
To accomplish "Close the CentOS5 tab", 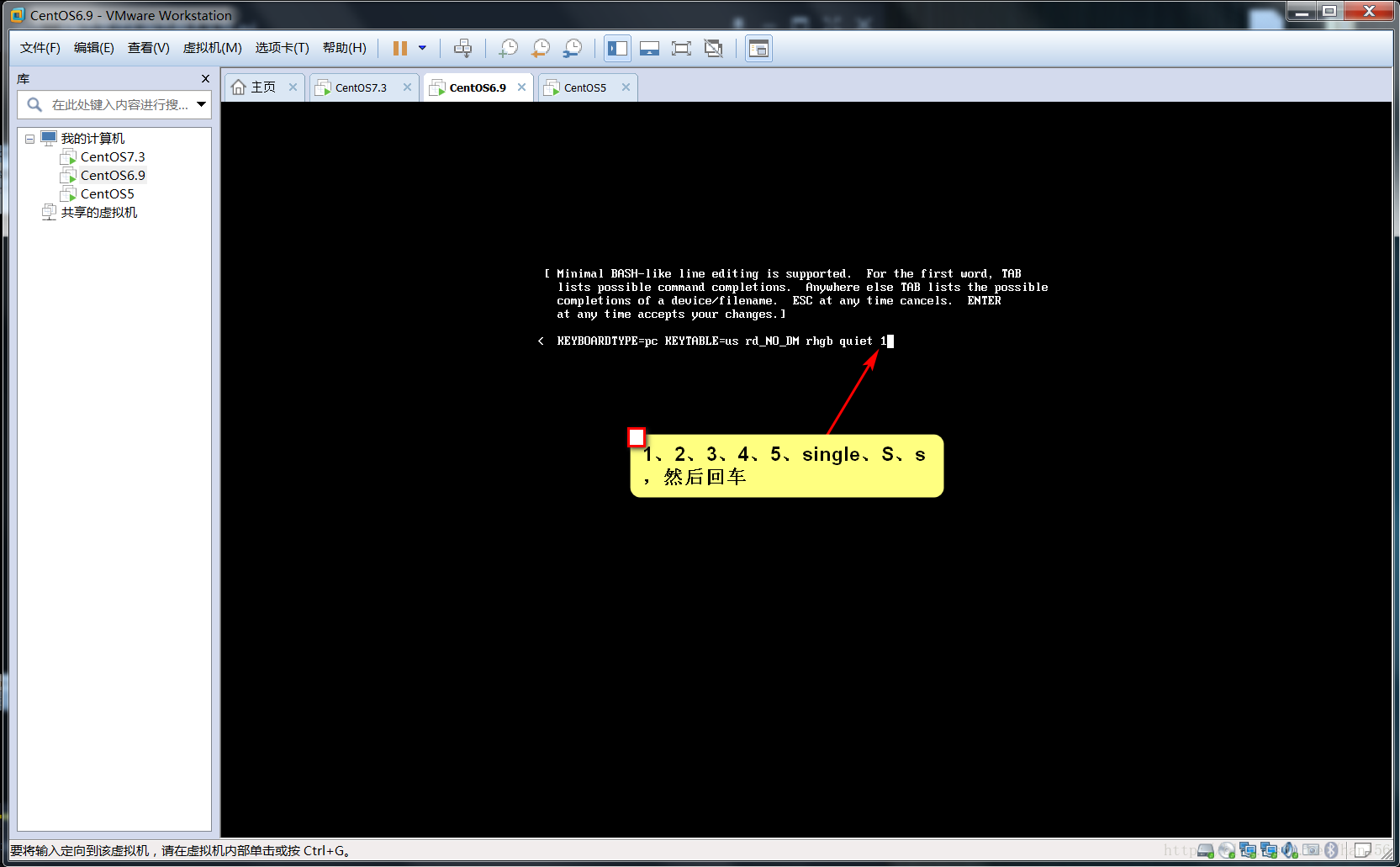I will click(626, 87).
